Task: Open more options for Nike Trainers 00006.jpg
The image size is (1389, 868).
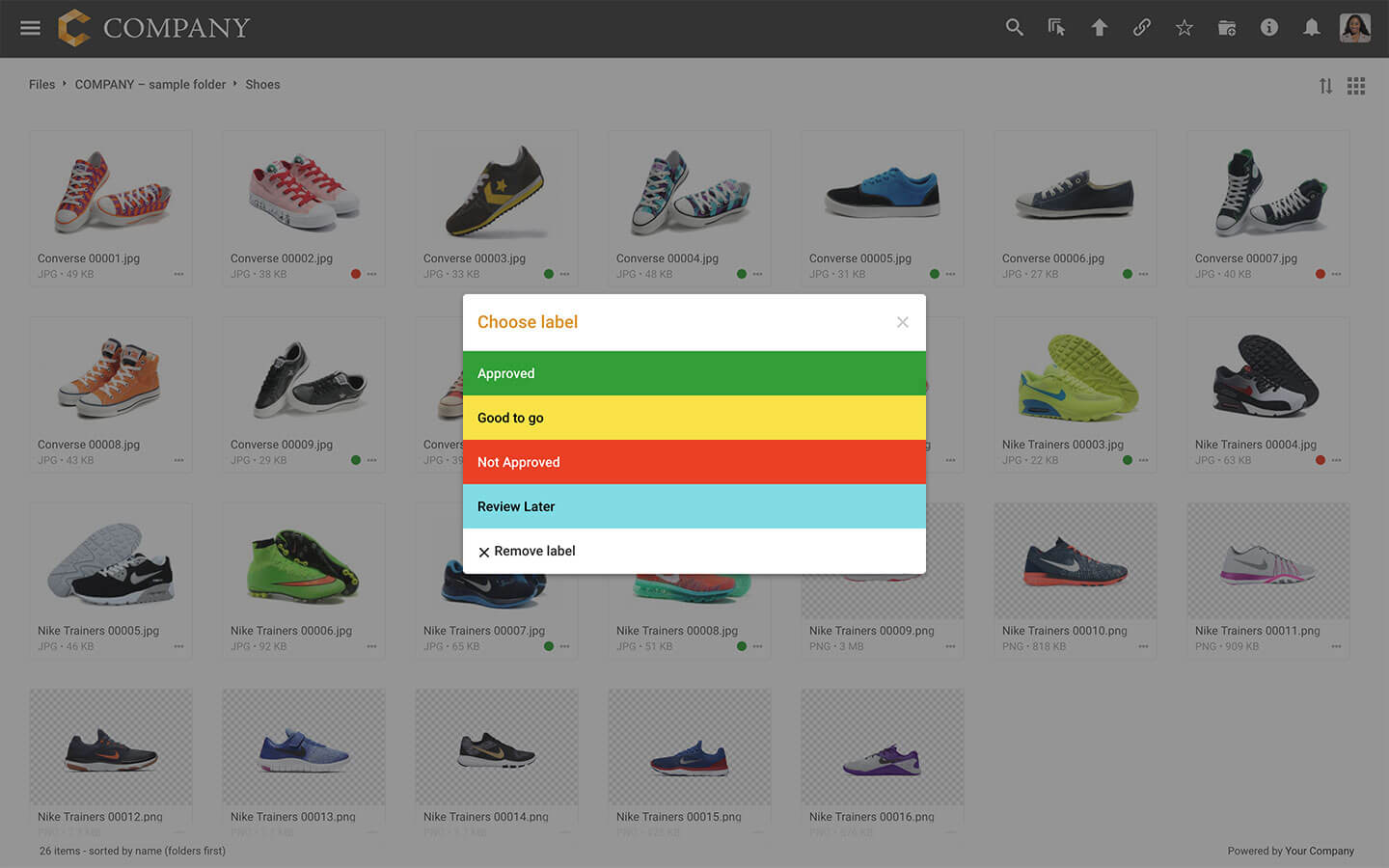Action: pyautogui.click(x=371, y=646)
